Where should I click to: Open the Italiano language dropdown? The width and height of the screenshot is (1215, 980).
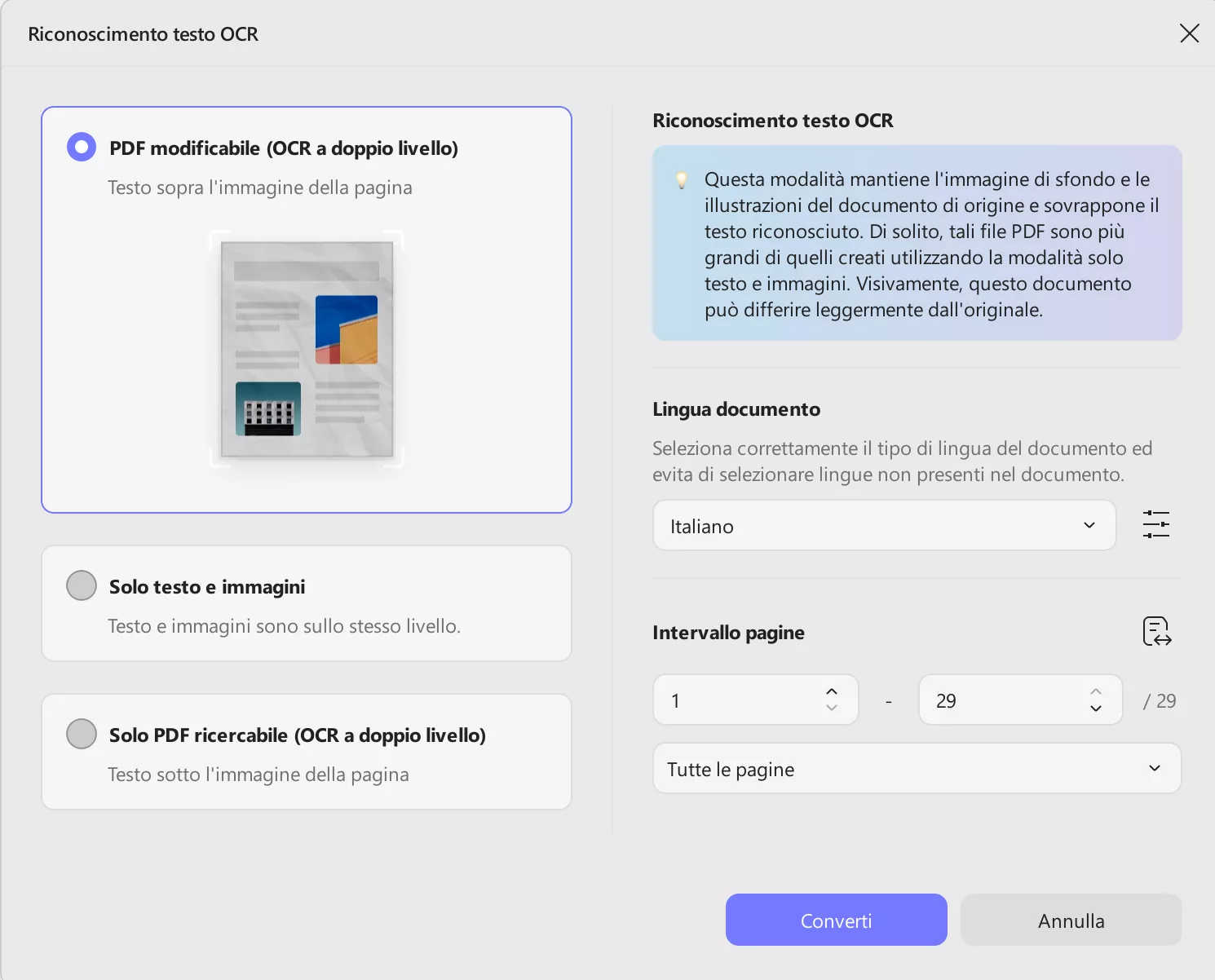coord(884,526)
